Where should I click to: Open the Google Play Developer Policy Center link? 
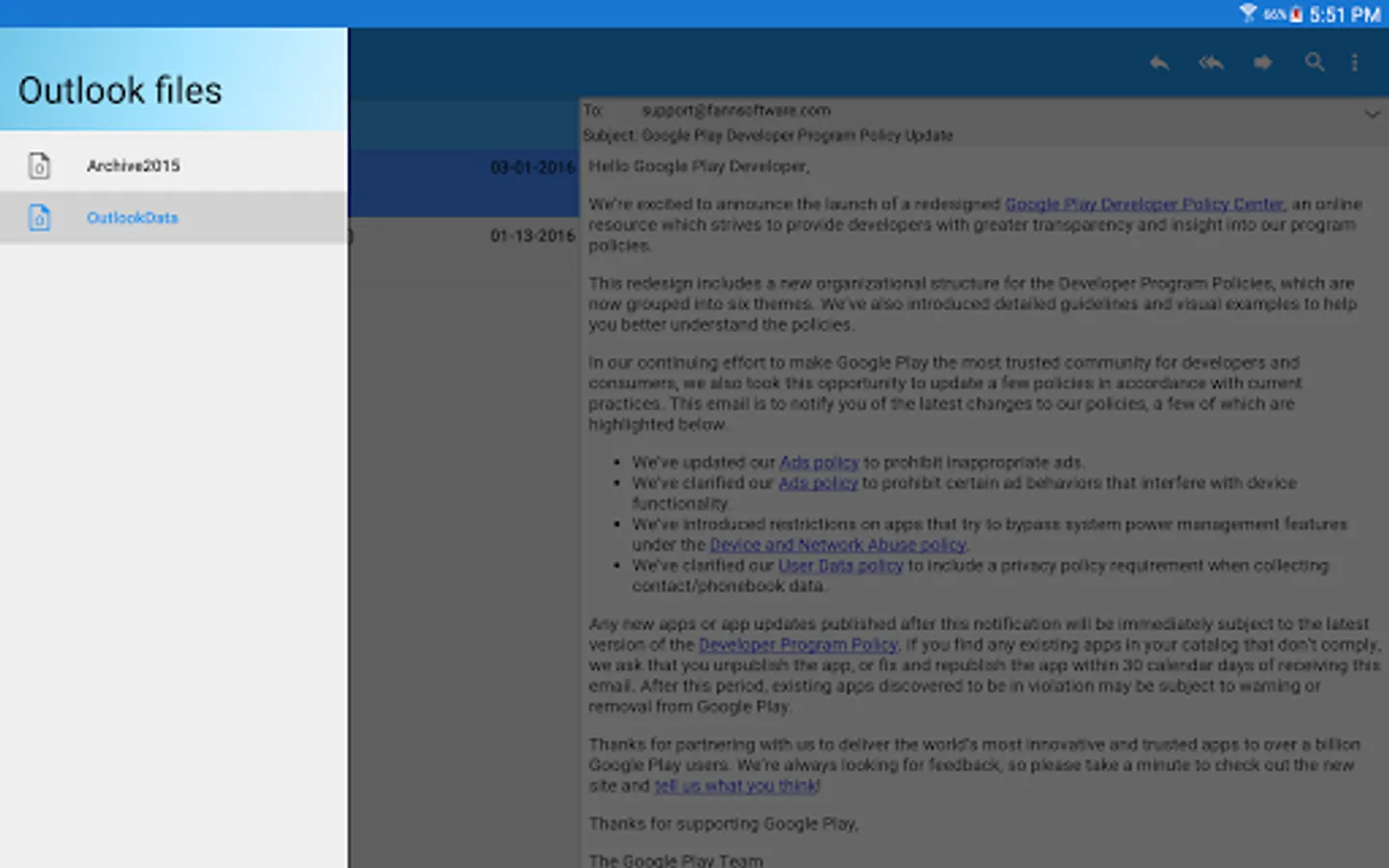pos(1144,204)
